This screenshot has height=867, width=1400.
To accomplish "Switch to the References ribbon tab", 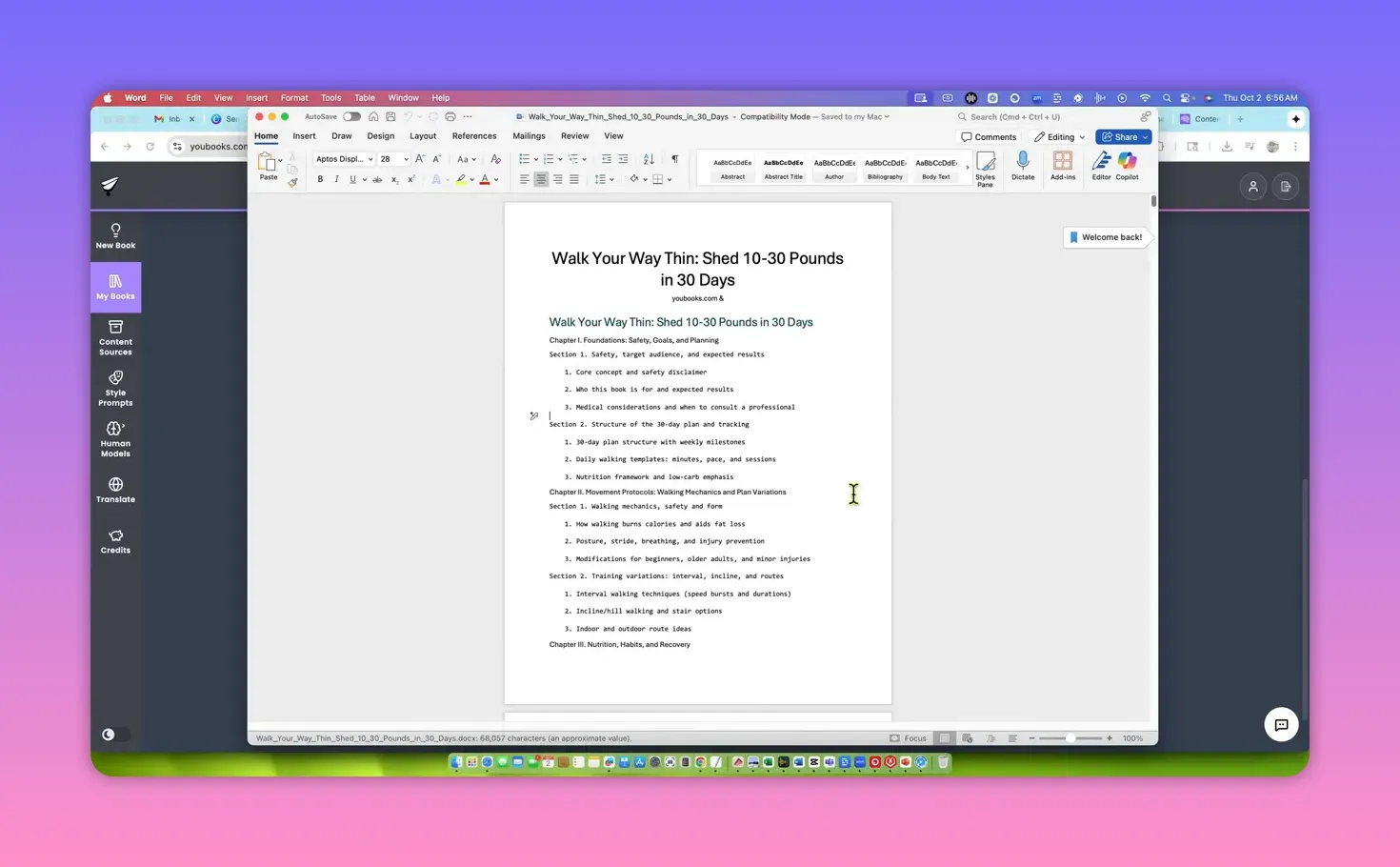I will click(474, 136).
